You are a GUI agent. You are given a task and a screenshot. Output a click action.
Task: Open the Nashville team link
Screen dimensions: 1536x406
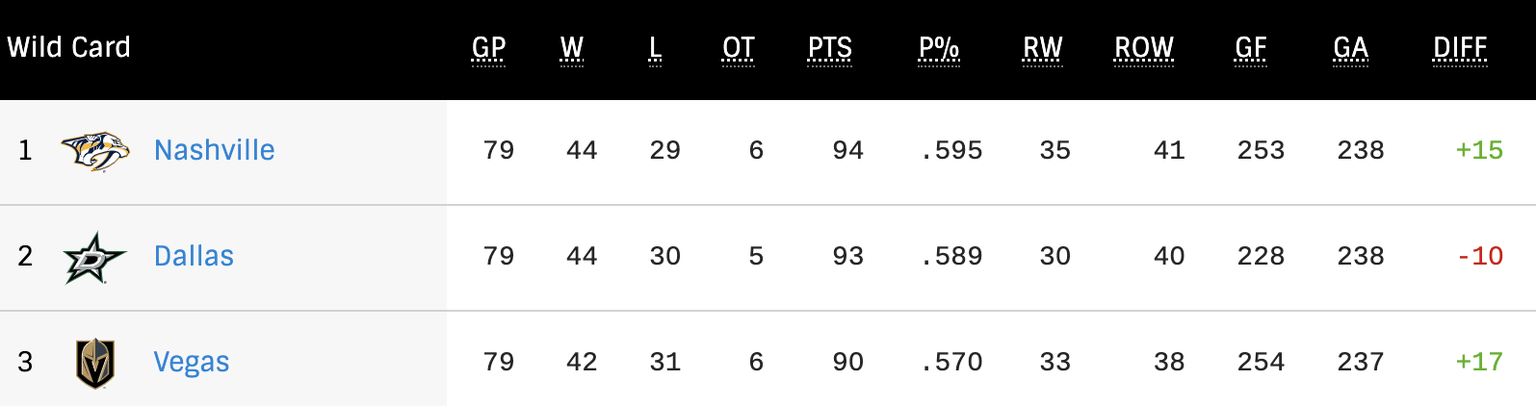click(x=214, y=150)
